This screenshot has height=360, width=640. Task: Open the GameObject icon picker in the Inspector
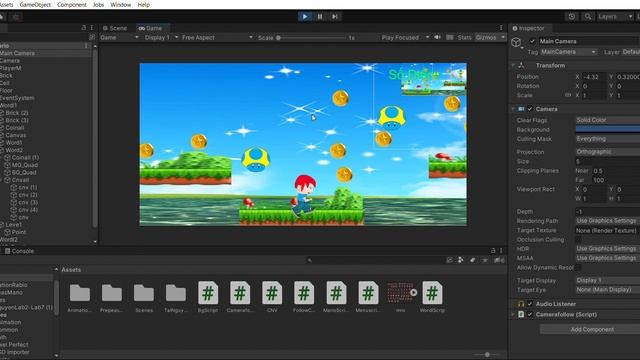tap(517, 42)
